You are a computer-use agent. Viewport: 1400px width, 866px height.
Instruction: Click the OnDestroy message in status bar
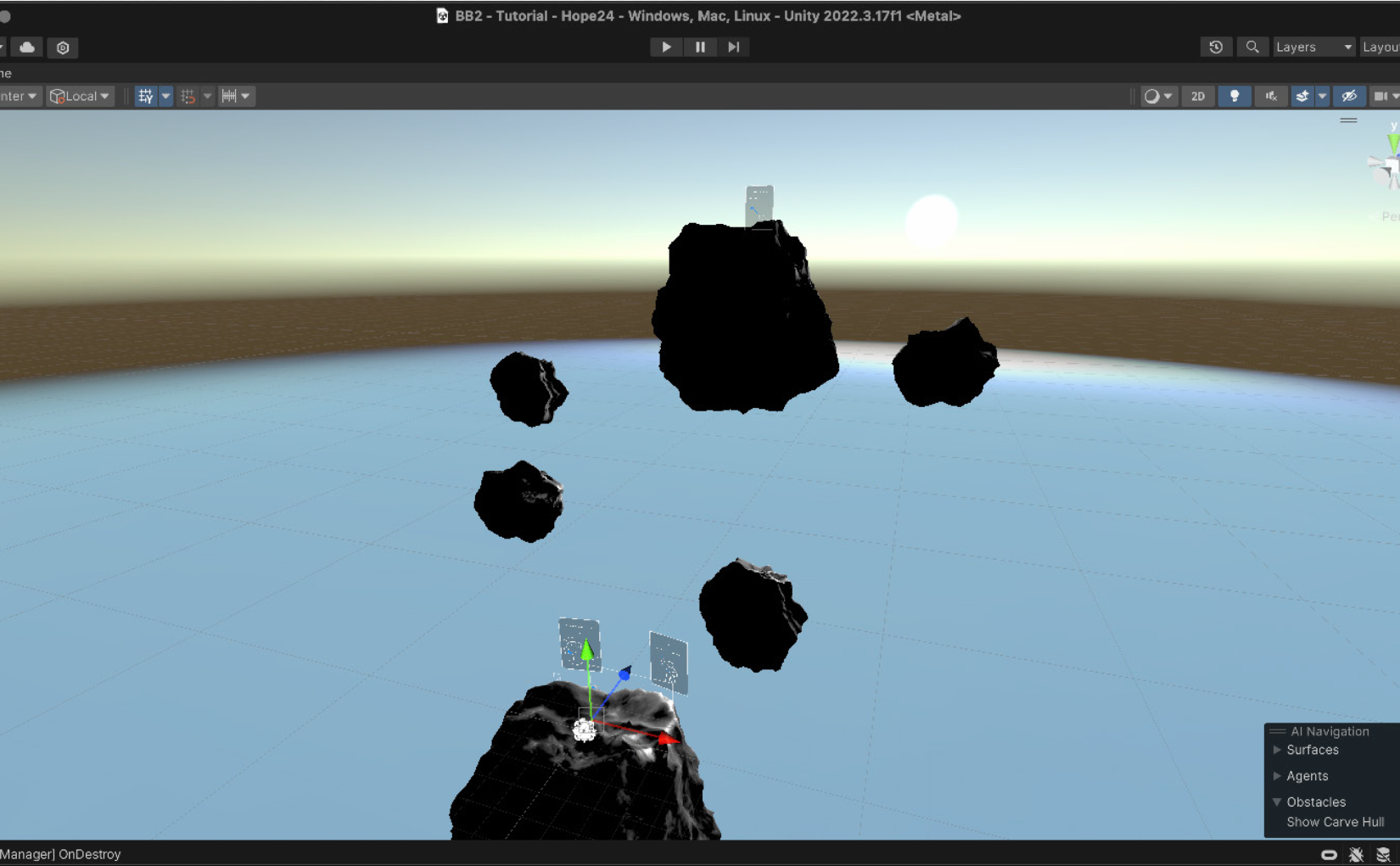(x=59, y=854)
